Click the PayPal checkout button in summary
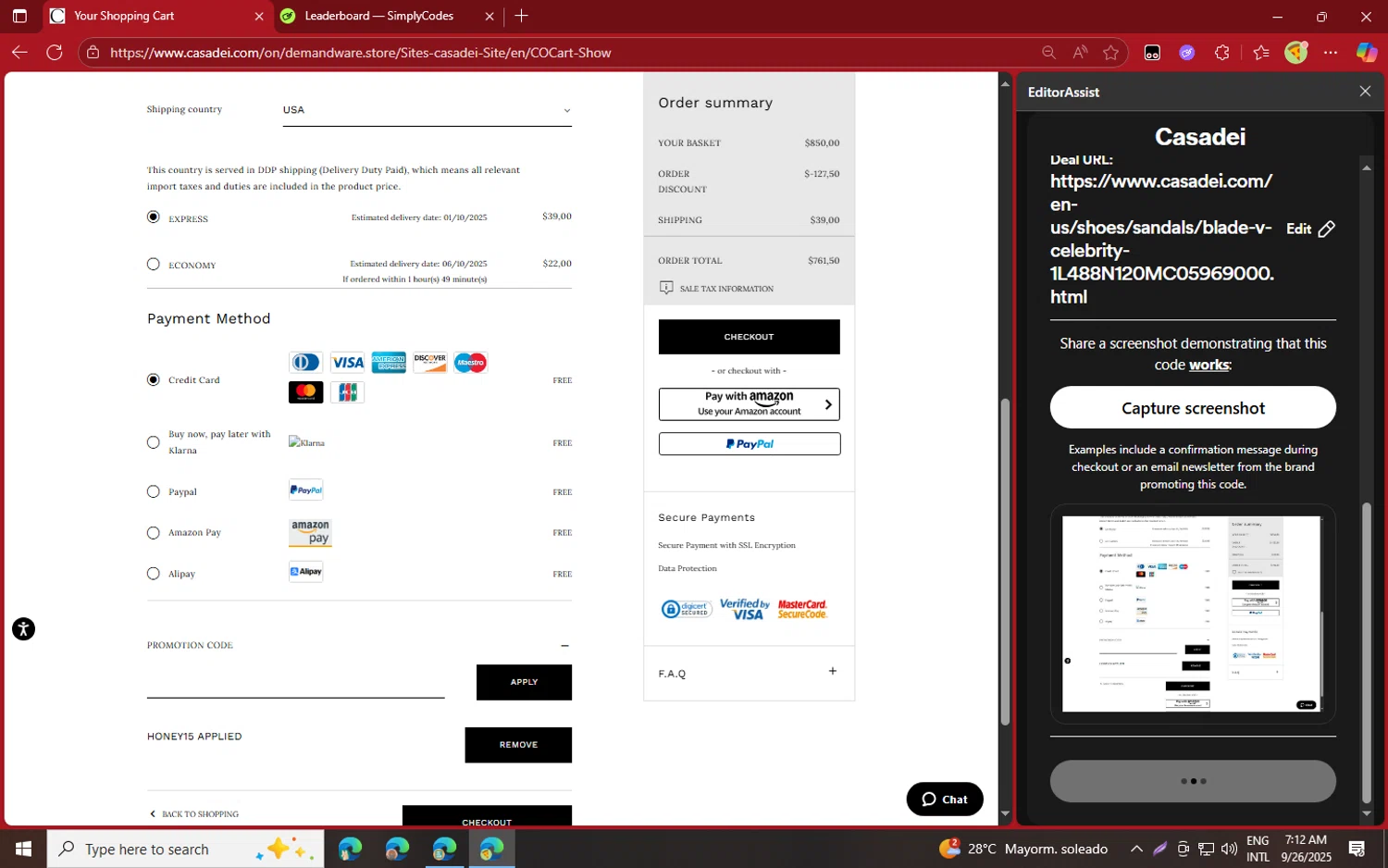This screenshot has height=868, width=1388. click(x=749, y=444)
